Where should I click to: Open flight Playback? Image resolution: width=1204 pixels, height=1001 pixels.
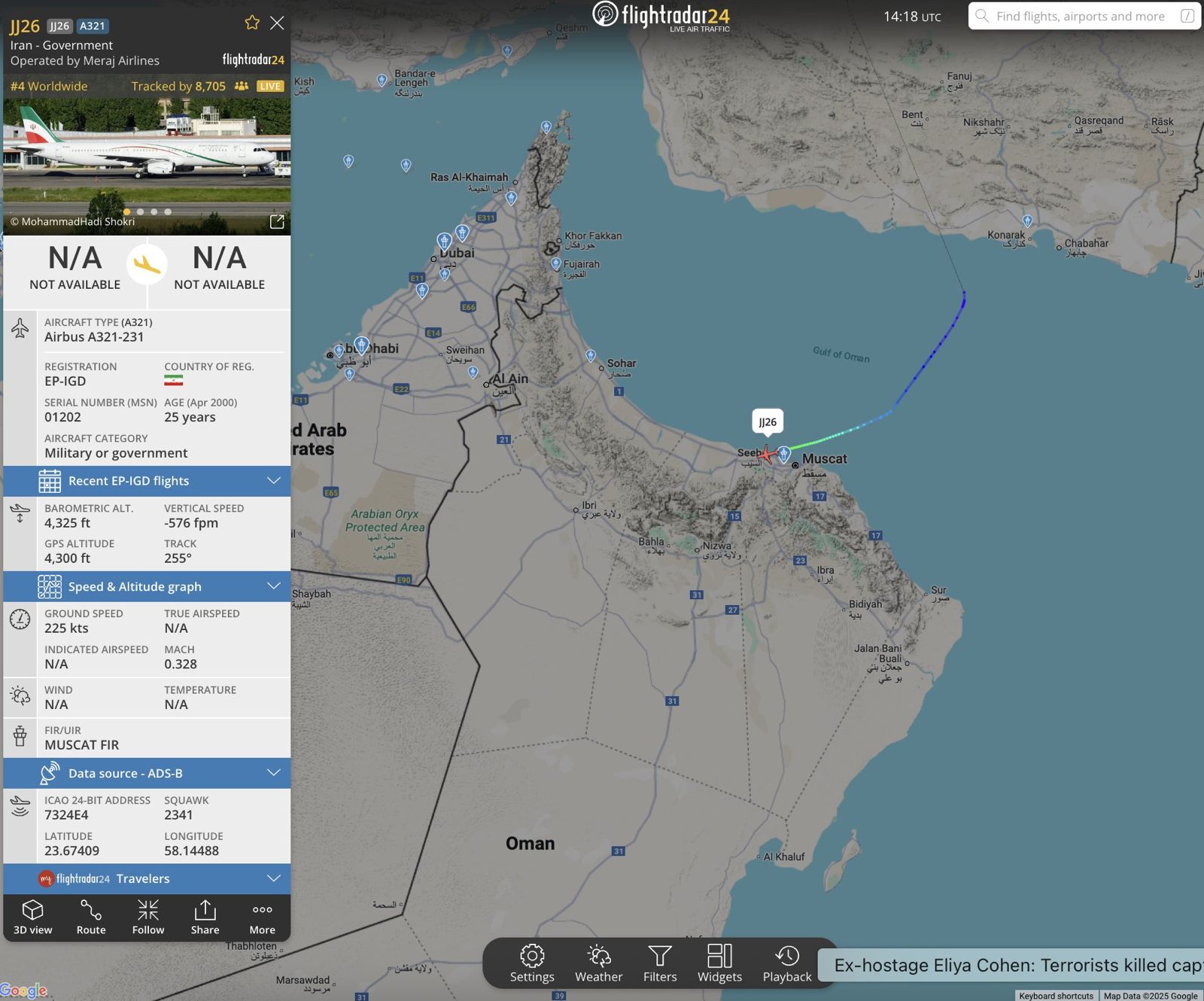click(787, 963)
